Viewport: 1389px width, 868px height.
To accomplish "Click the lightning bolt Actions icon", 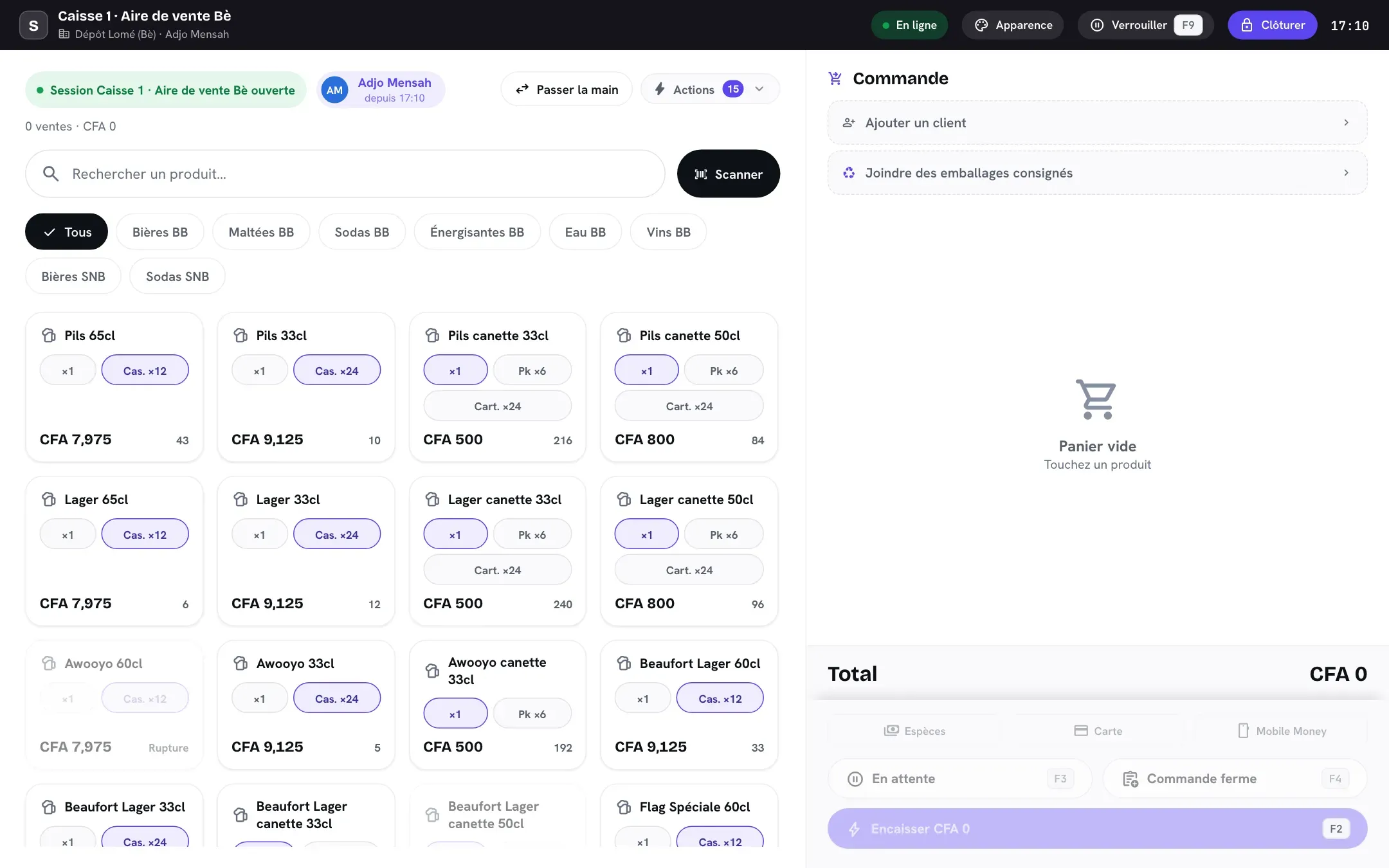I will pyautogui.click(x=660, y=89).
